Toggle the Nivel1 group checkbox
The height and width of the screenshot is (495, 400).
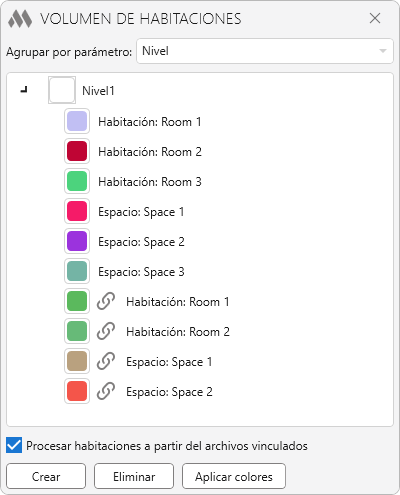pyautogui.click(x=62, y=90)
